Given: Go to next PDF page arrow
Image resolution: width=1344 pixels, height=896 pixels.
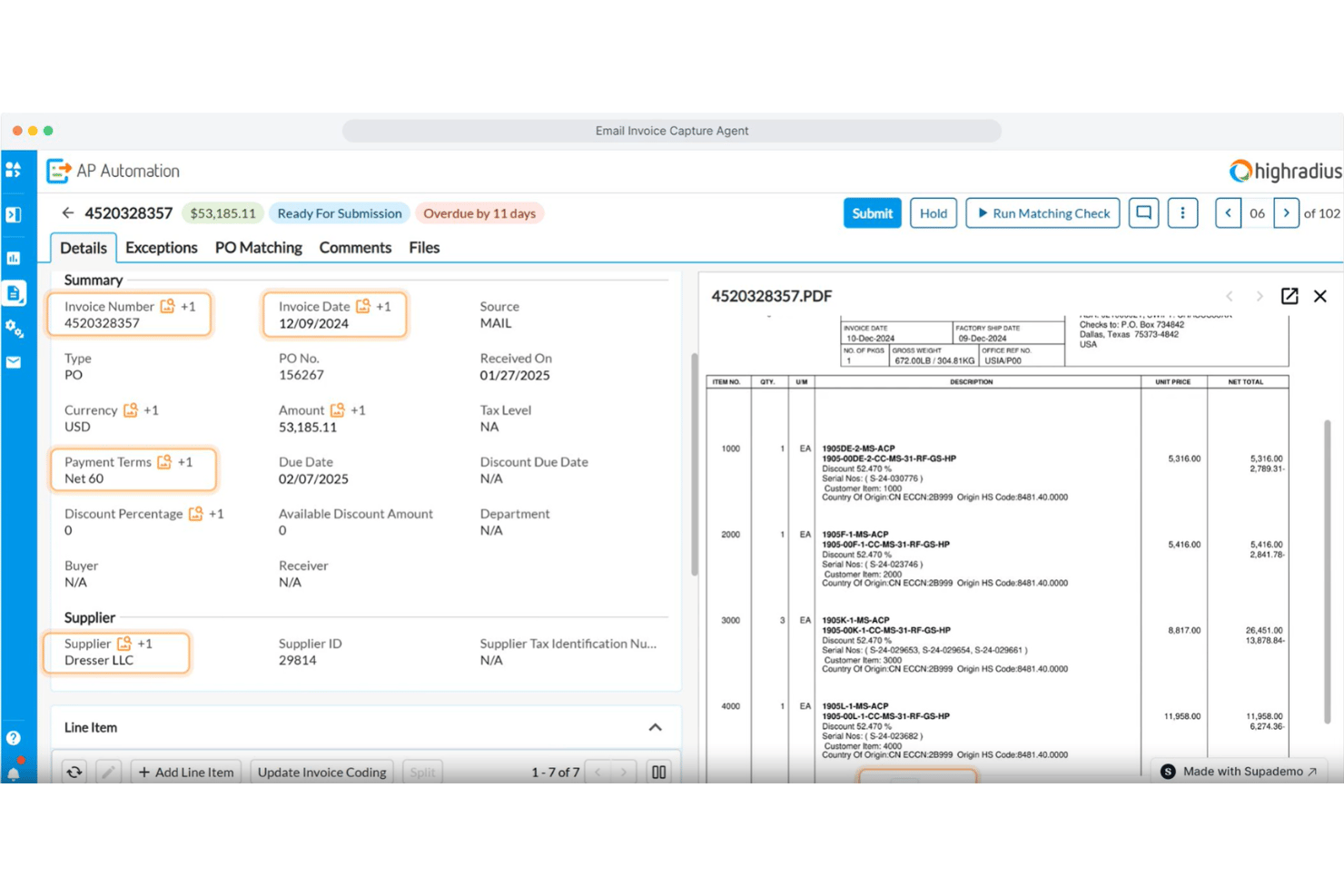Looking at the screenshot, I should (1260, 296).
